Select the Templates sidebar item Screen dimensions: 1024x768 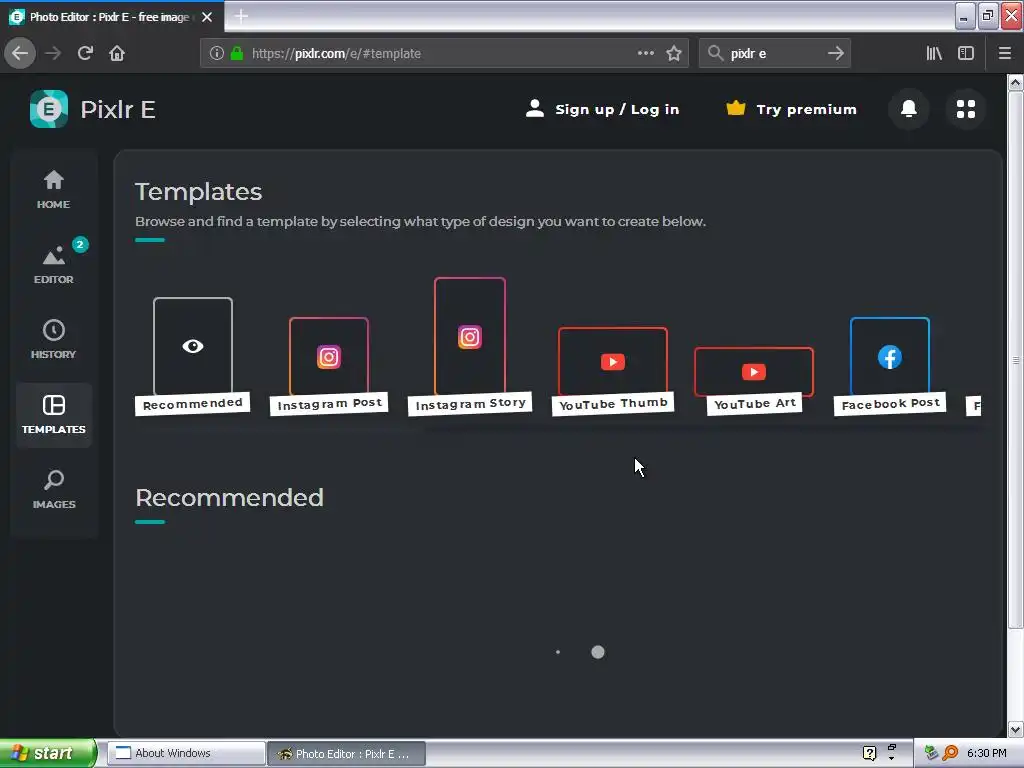pos(54,415)
